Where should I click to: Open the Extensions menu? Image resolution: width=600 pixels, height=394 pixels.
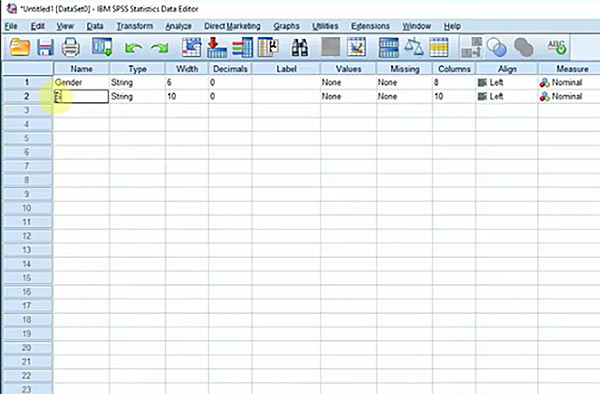370,26
